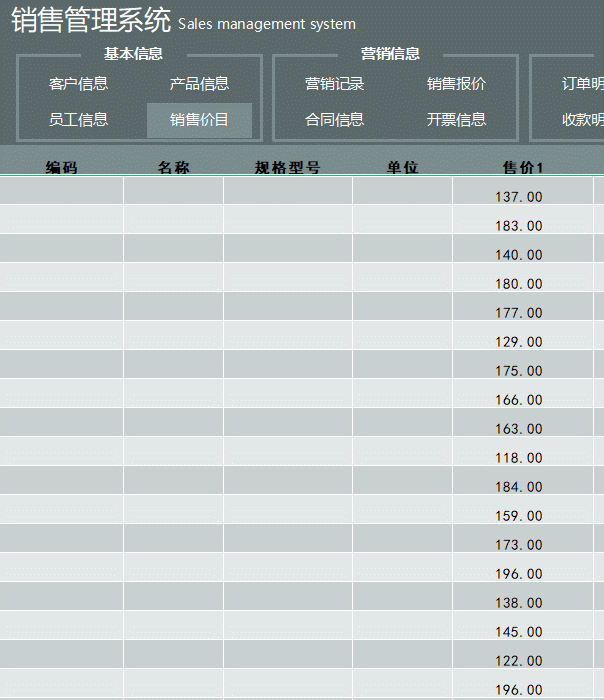This screenshot has width=604, height=700.
Task: Open the 产品信息 page
Action: point(199,83)
